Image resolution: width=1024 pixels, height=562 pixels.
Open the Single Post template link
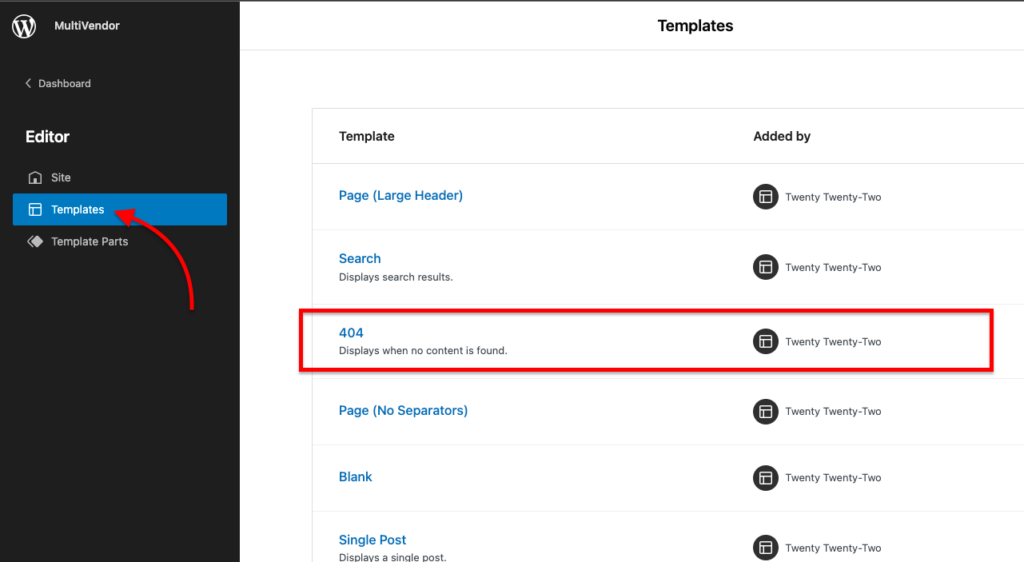coord(372,540)
